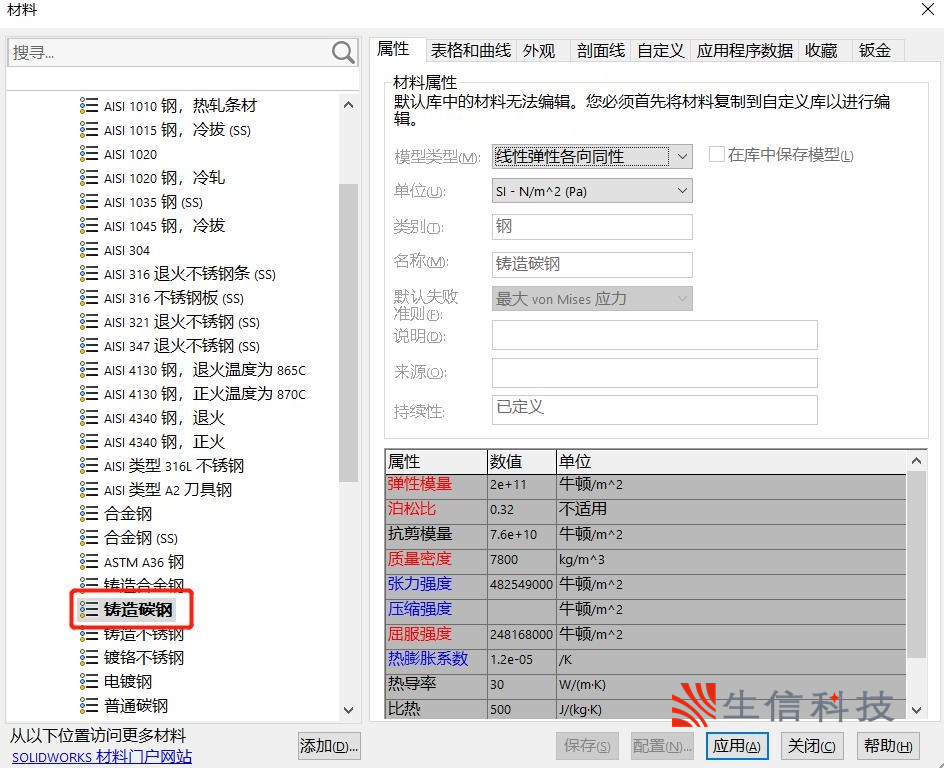The image size is (944, 768).
Task: Click icon beside AISI 4340 钢，退火
Action: click(x=88, y=418)
